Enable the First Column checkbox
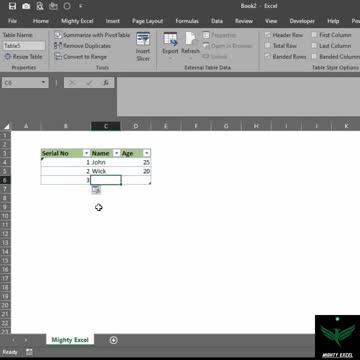Image resolution: width=360 pixels, height=360 pixels. click(314, 35)
